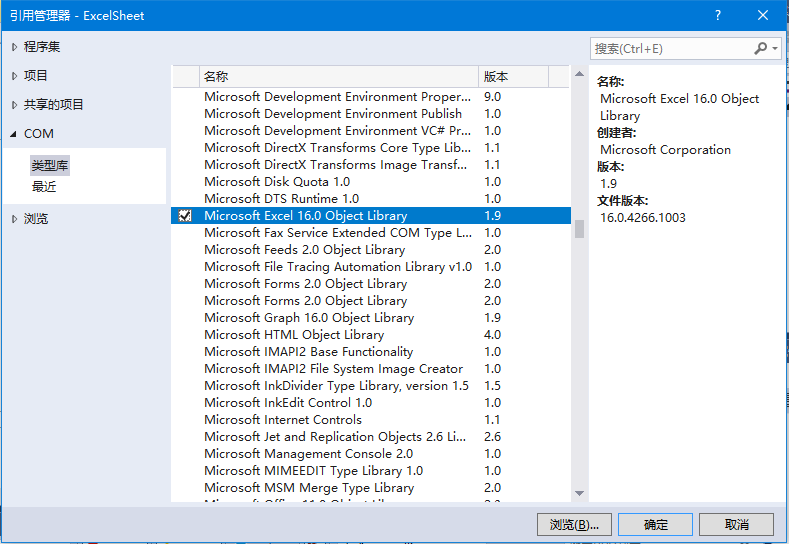Select Microsoft File Tracing Automation Library v1.0
Screen dimensions: 789x544
coord(371,267)
